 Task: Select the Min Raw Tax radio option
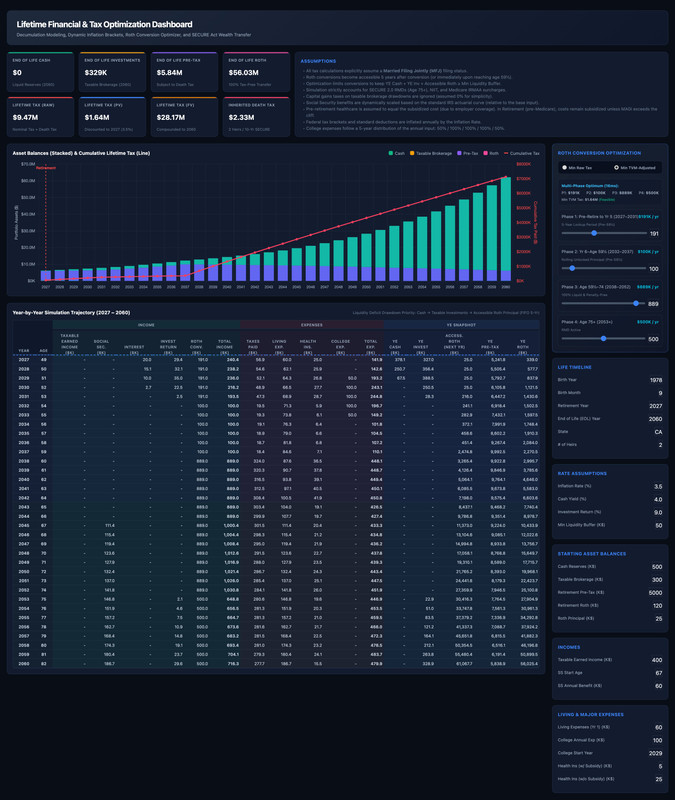click(564, 167)
